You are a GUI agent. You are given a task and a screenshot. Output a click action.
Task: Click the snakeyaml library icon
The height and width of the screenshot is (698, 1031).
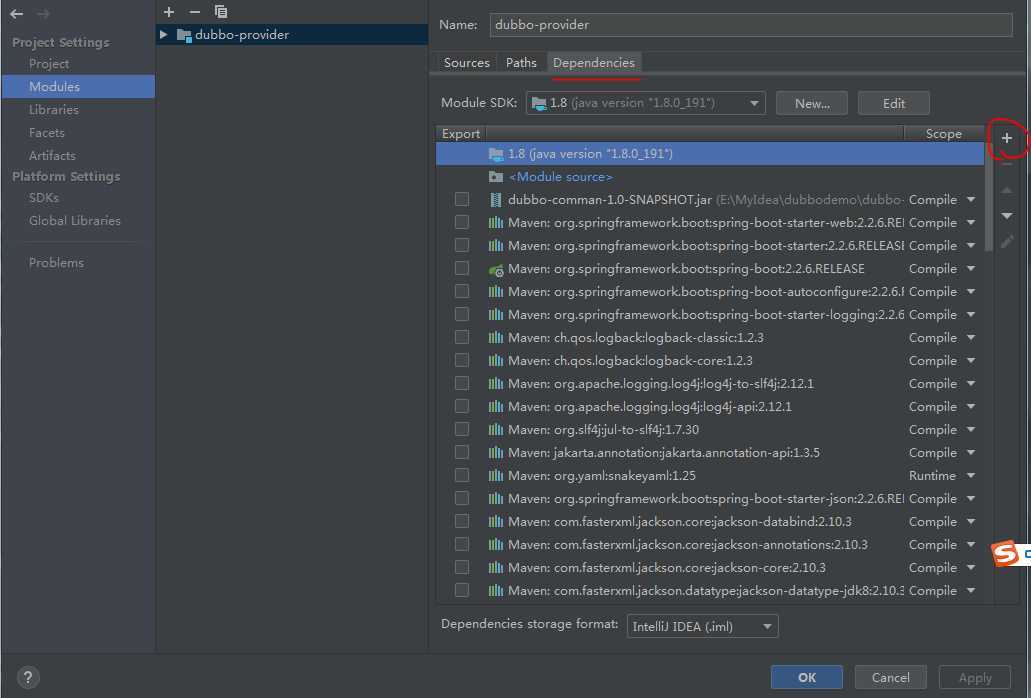[496, 476]
